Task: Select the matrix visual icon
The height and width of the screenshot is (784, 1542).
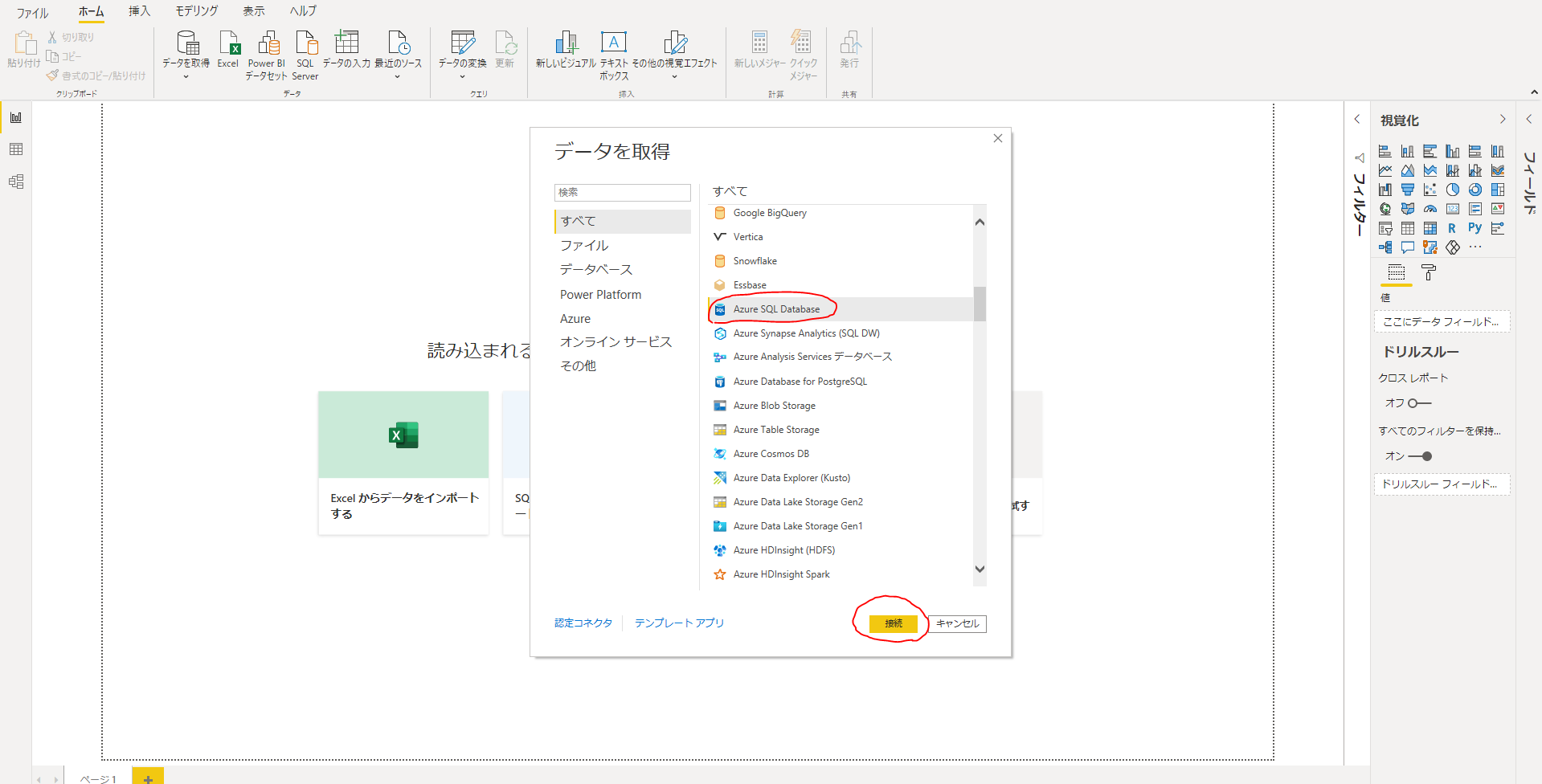Action: pos(1430,228)
